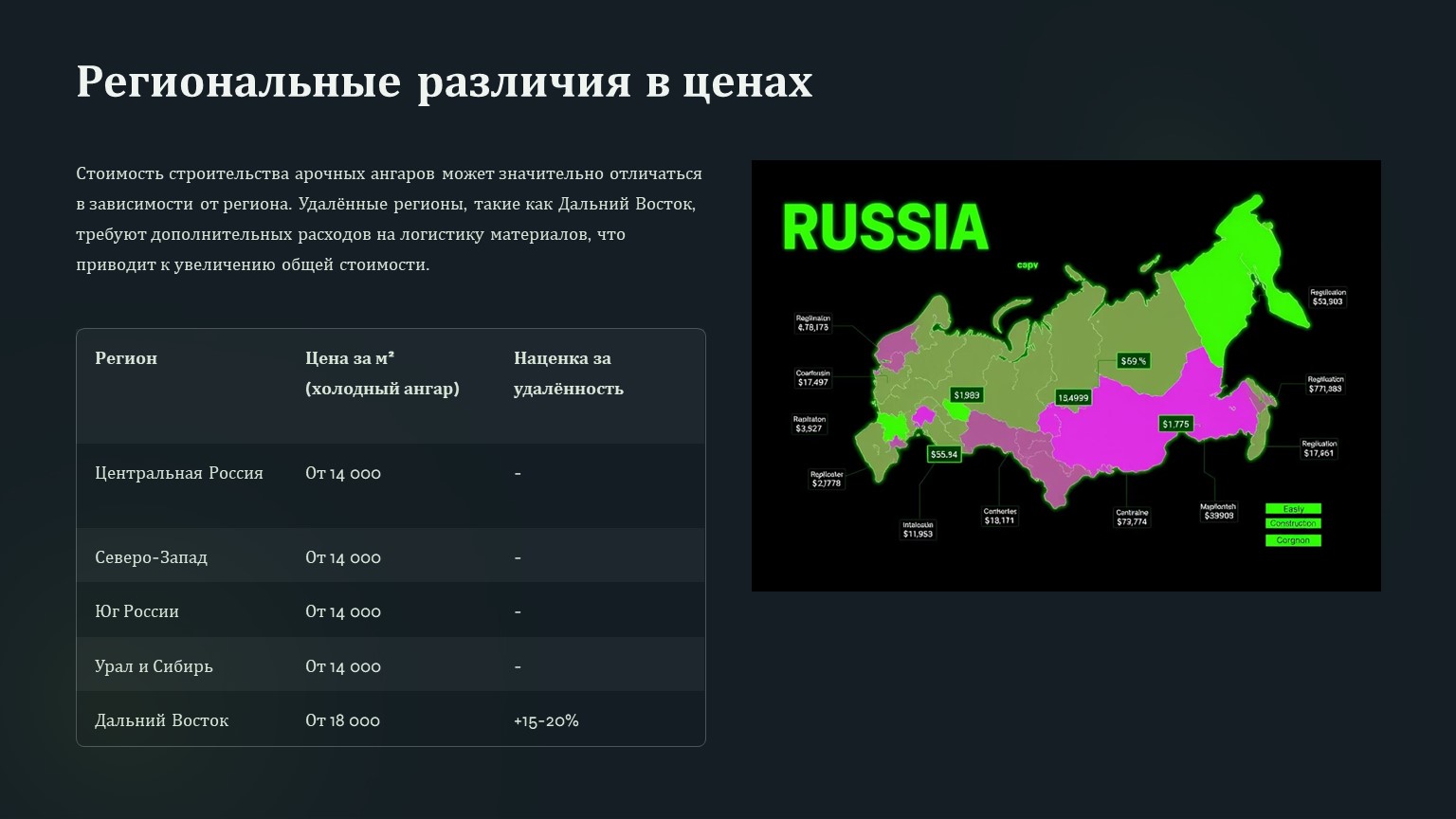The height and width of the screenshot is (819, 1456).
Task: Click the "Corgnon" legend swatch
Action: (x=1293, y=540)
